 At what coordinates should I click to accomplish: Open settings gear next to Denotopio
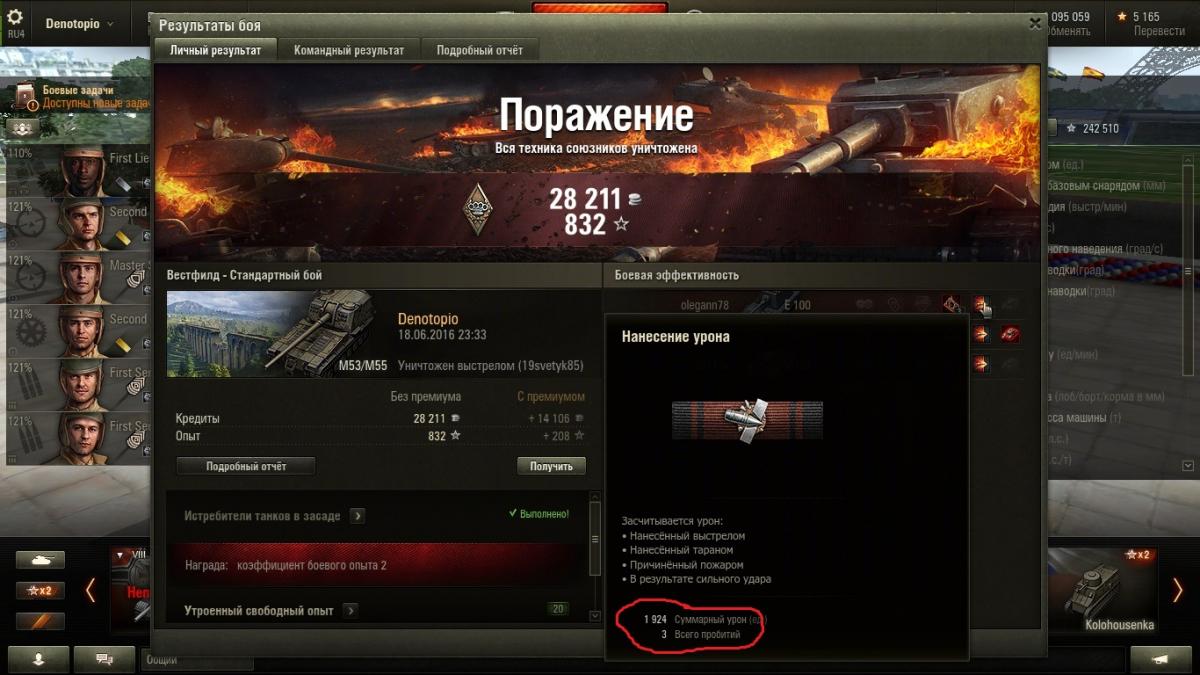[x=15, y=19]
